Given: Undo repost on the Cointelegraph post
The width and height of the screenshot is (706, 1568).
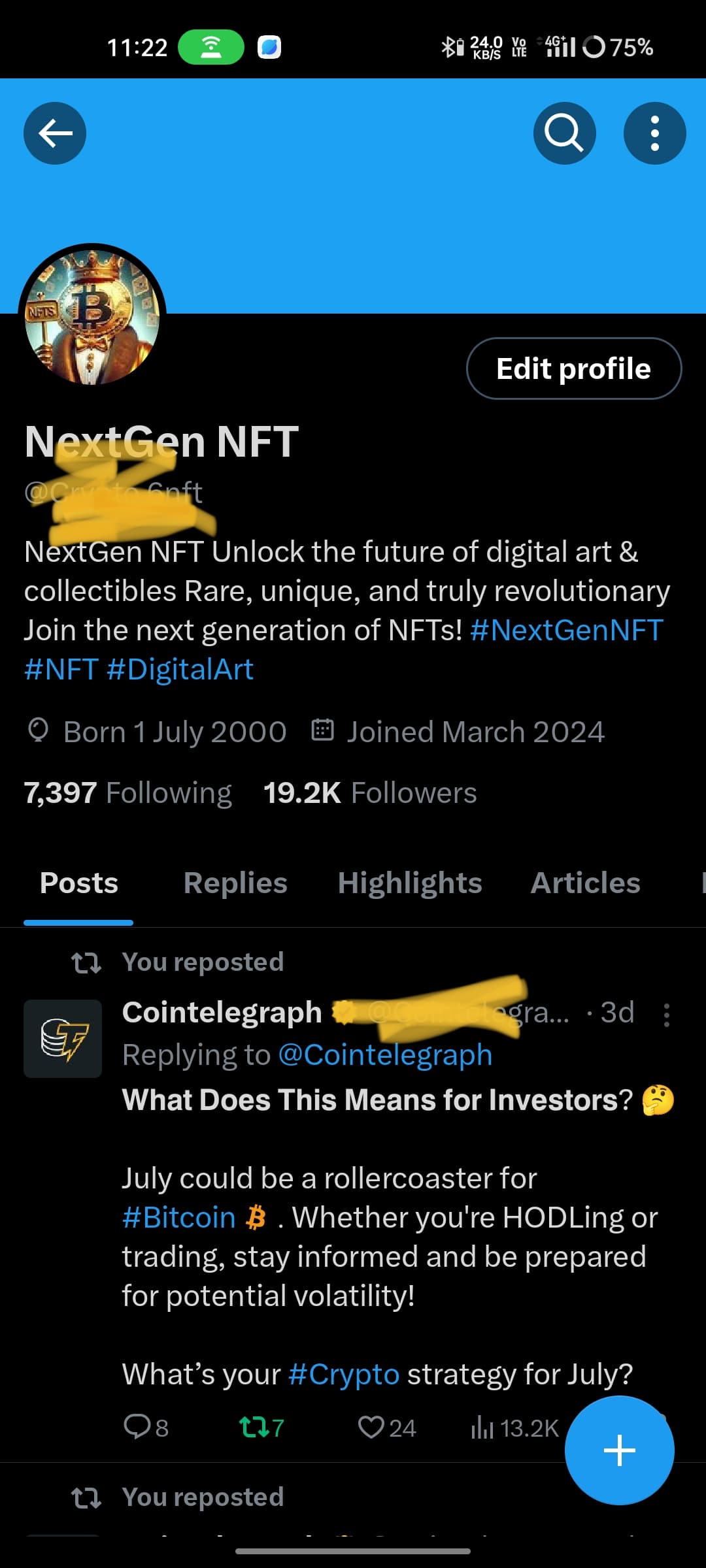Looking at the screenshot, I should tap(254, 1428).
